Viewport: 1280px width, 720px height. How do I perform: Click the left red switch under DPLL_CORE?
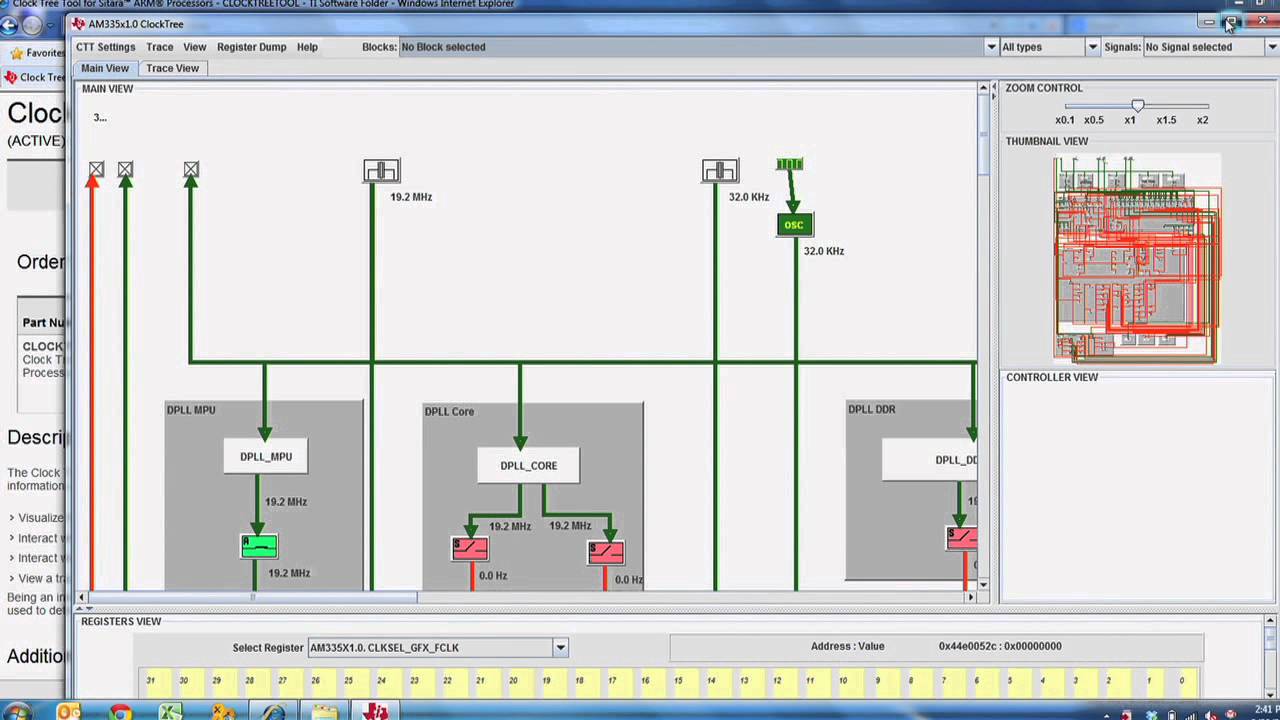pyautogui.click(x=470, y=549)
